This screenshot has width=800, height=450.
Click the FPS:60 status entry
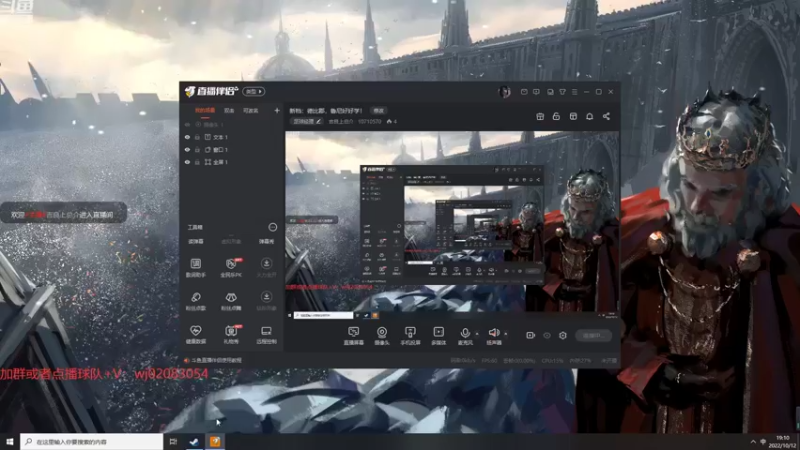[x=489, y=361]
